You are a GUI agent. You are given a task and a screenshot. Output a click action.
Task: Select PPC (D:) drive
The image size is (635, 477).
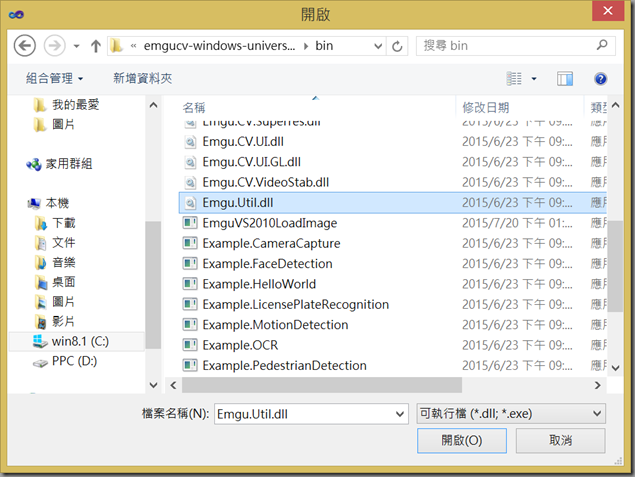tap(65, 361)
